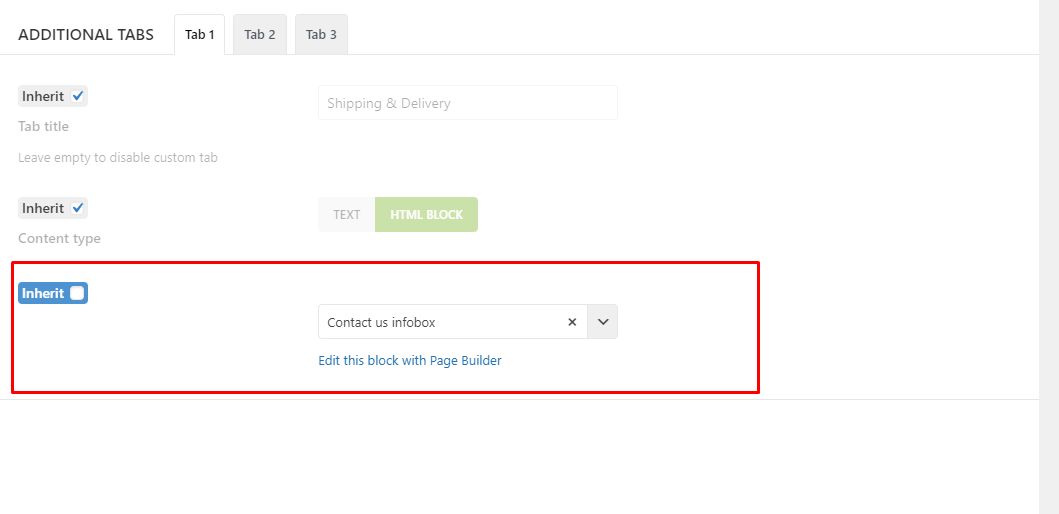Image resolution: width=1059 pixels, height=514 pixels.
Task: Click the ADDITIONAL TABS heading
Action: pos(86,35)
